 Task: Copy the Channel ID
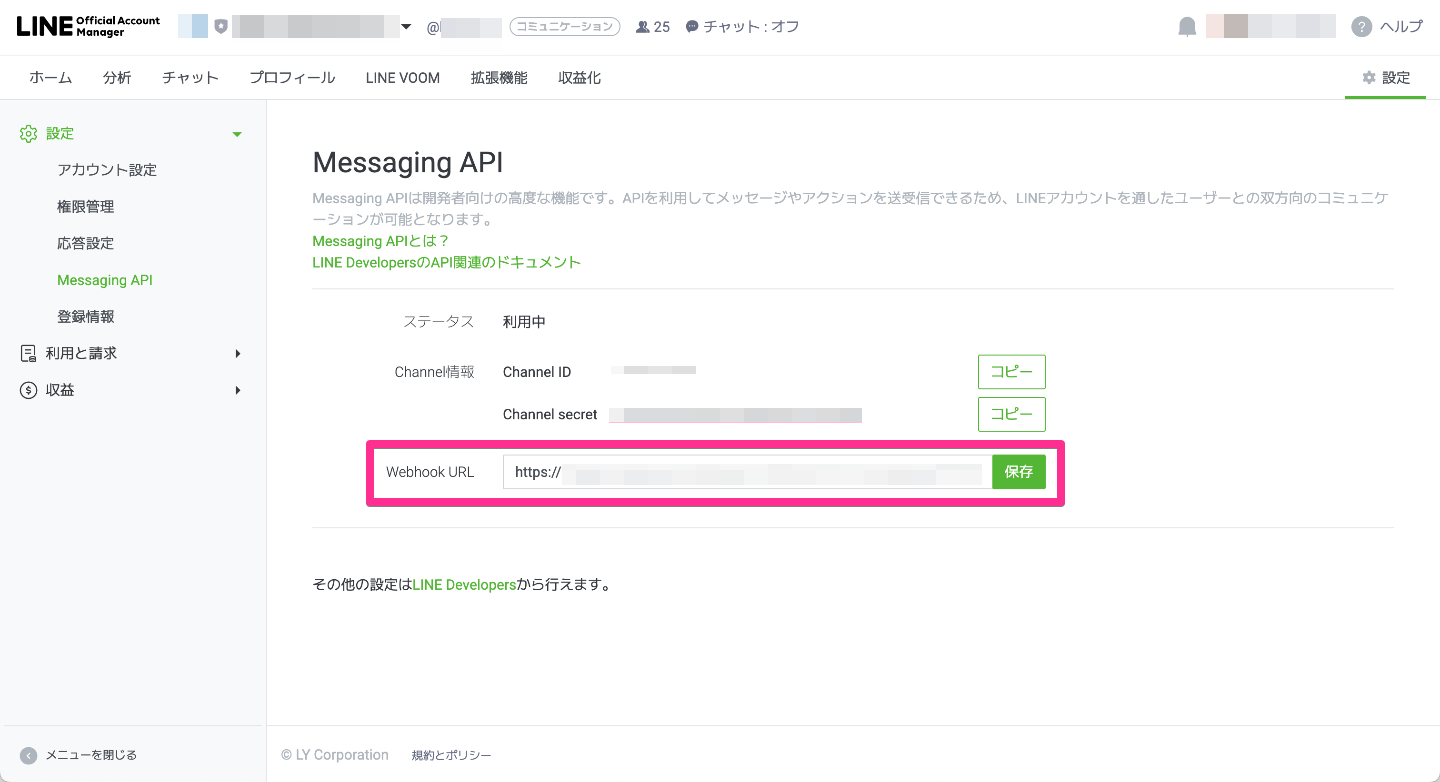pos(1012,371)
